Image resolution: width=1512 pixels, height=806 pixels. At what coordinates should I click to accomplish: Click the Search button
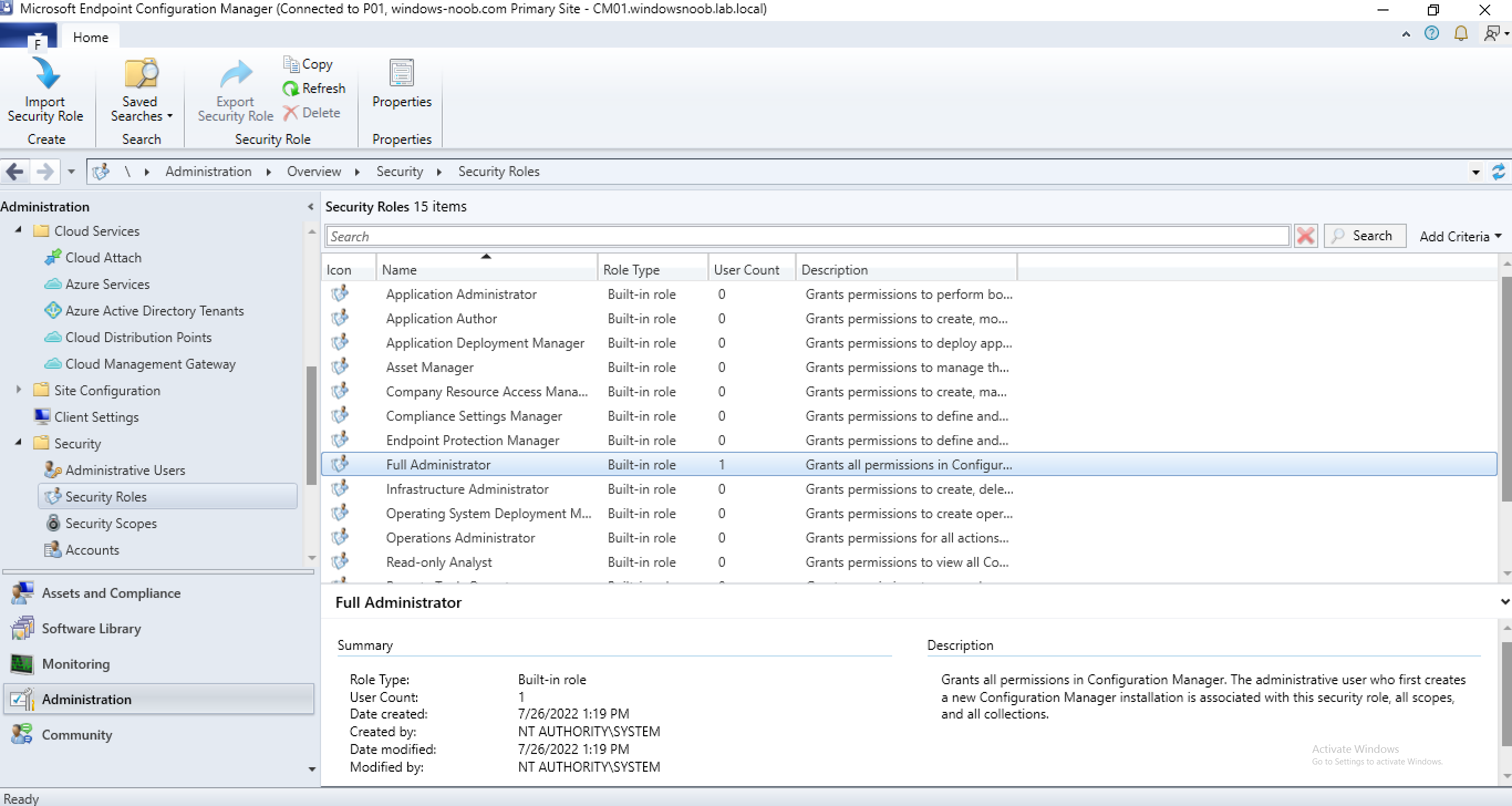[x=1365, y=236]
